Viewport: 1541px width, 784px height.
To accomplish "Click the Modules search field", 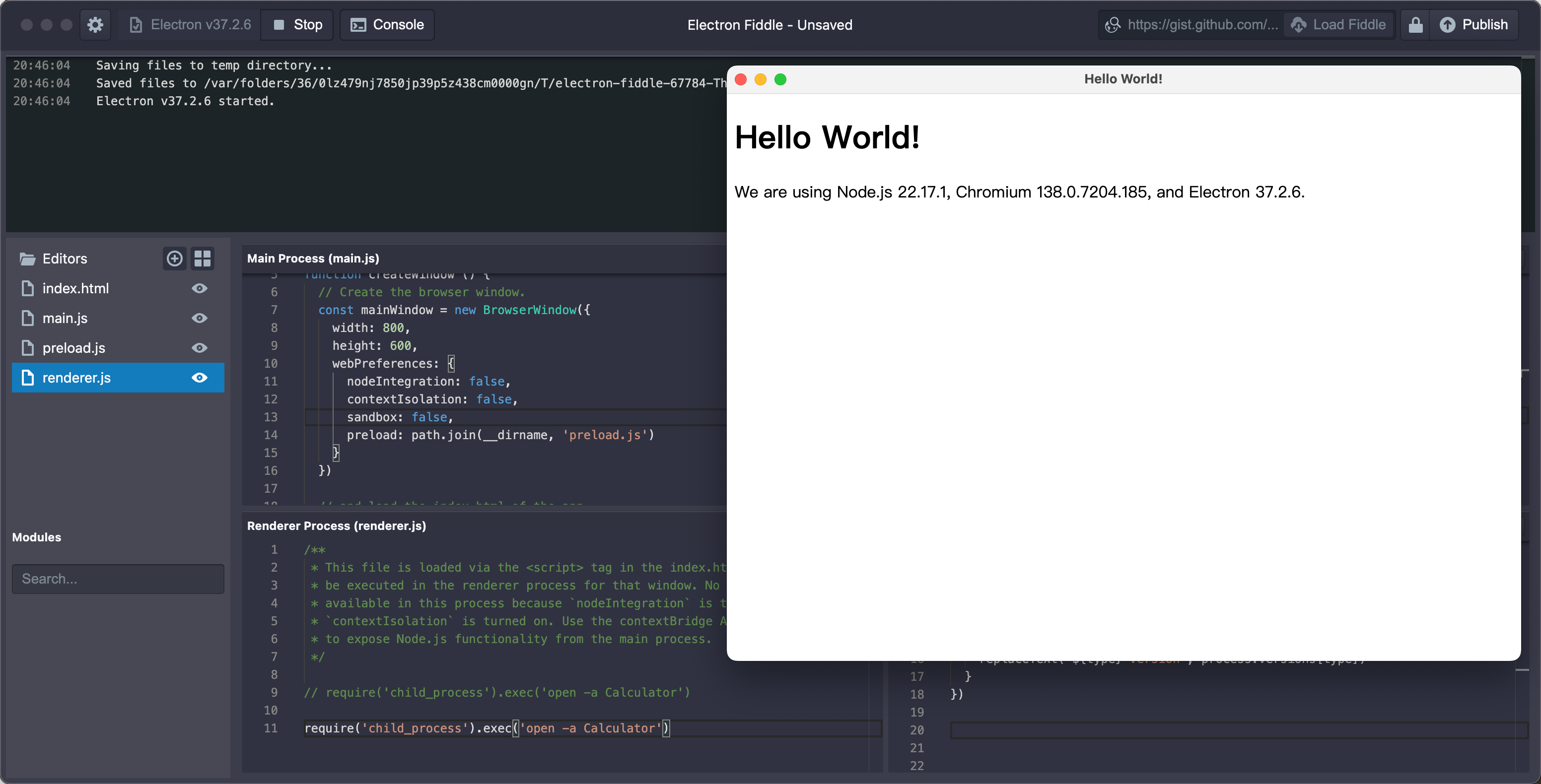I will [x=118, y=579].
